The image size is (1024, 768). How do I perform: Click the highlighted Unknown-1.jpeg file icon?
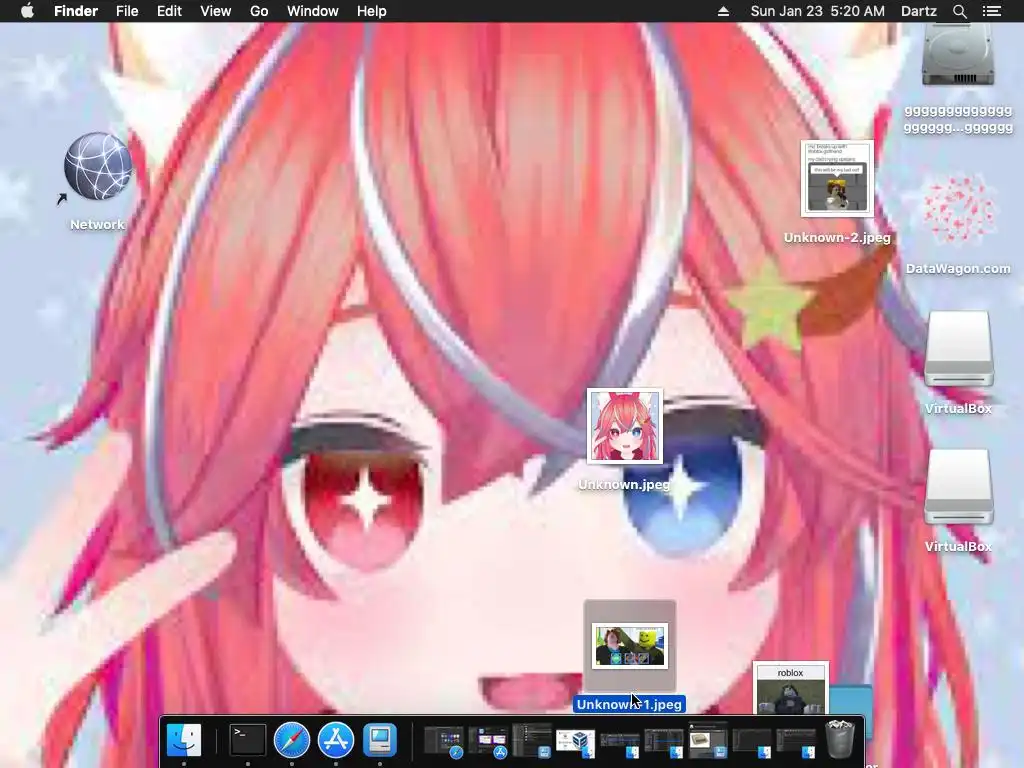[630, 646]
